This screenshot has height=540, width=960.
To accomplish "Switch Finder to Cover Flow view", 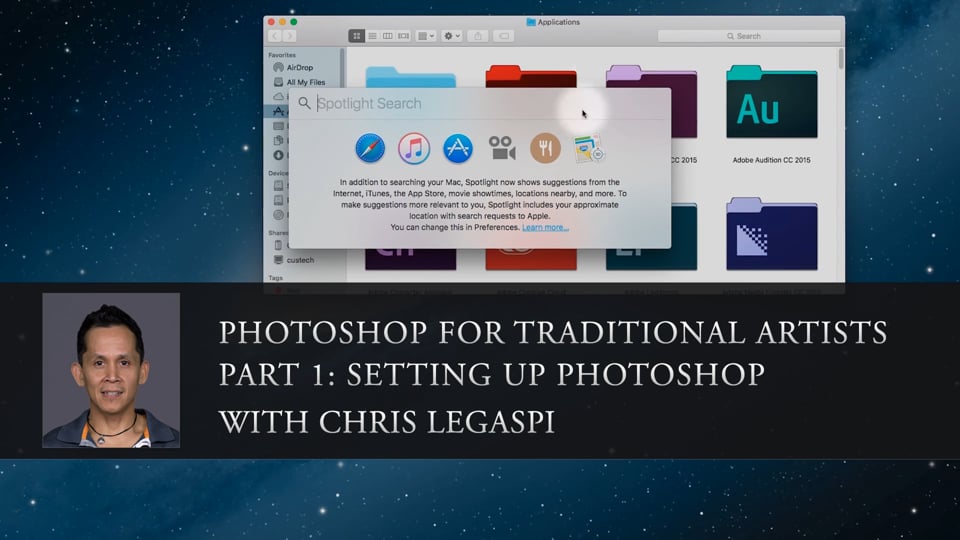I will point(403,36).
